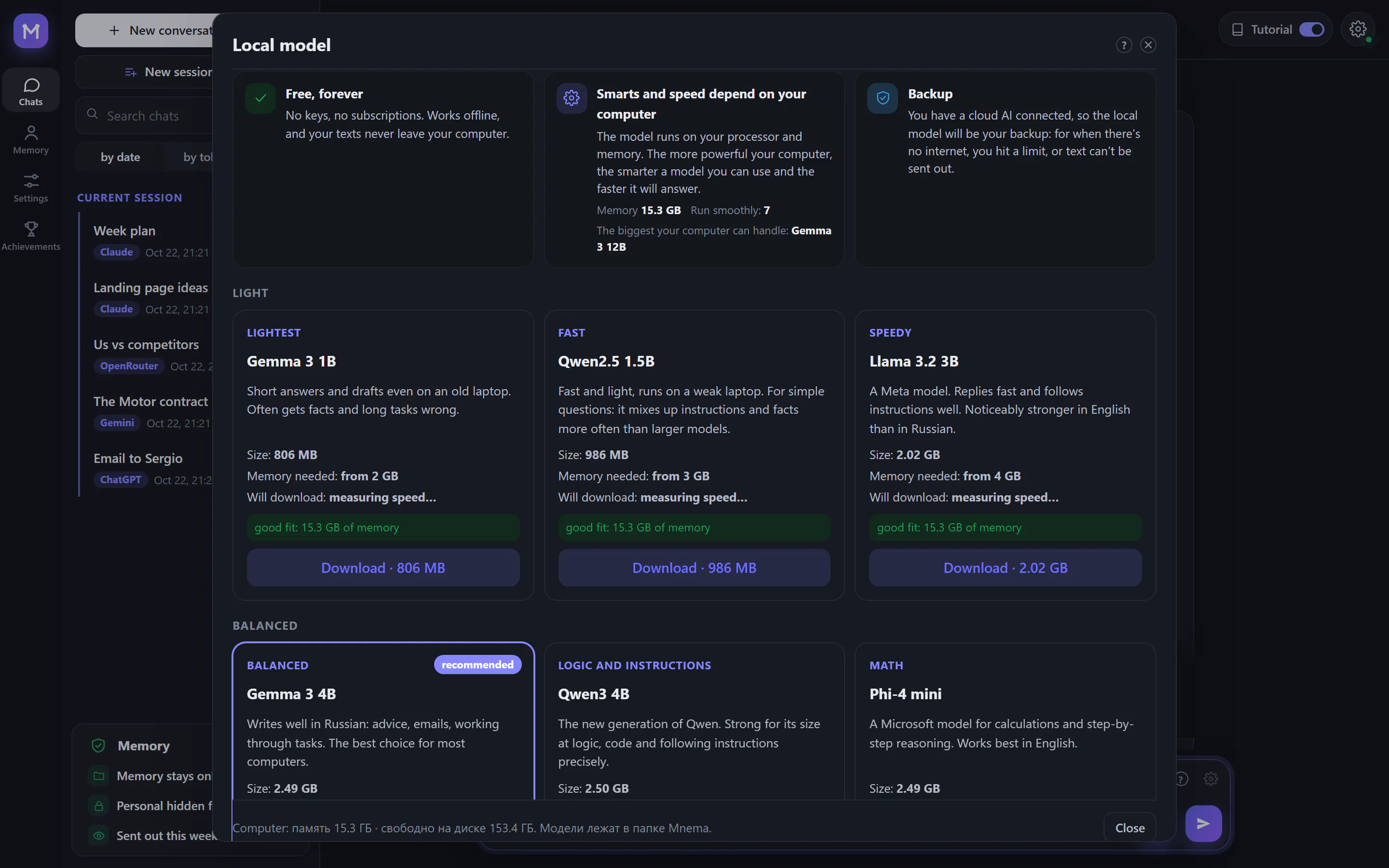Select the Phi-4 mini model card
1389x868 pixels.
pos(1005,721)
